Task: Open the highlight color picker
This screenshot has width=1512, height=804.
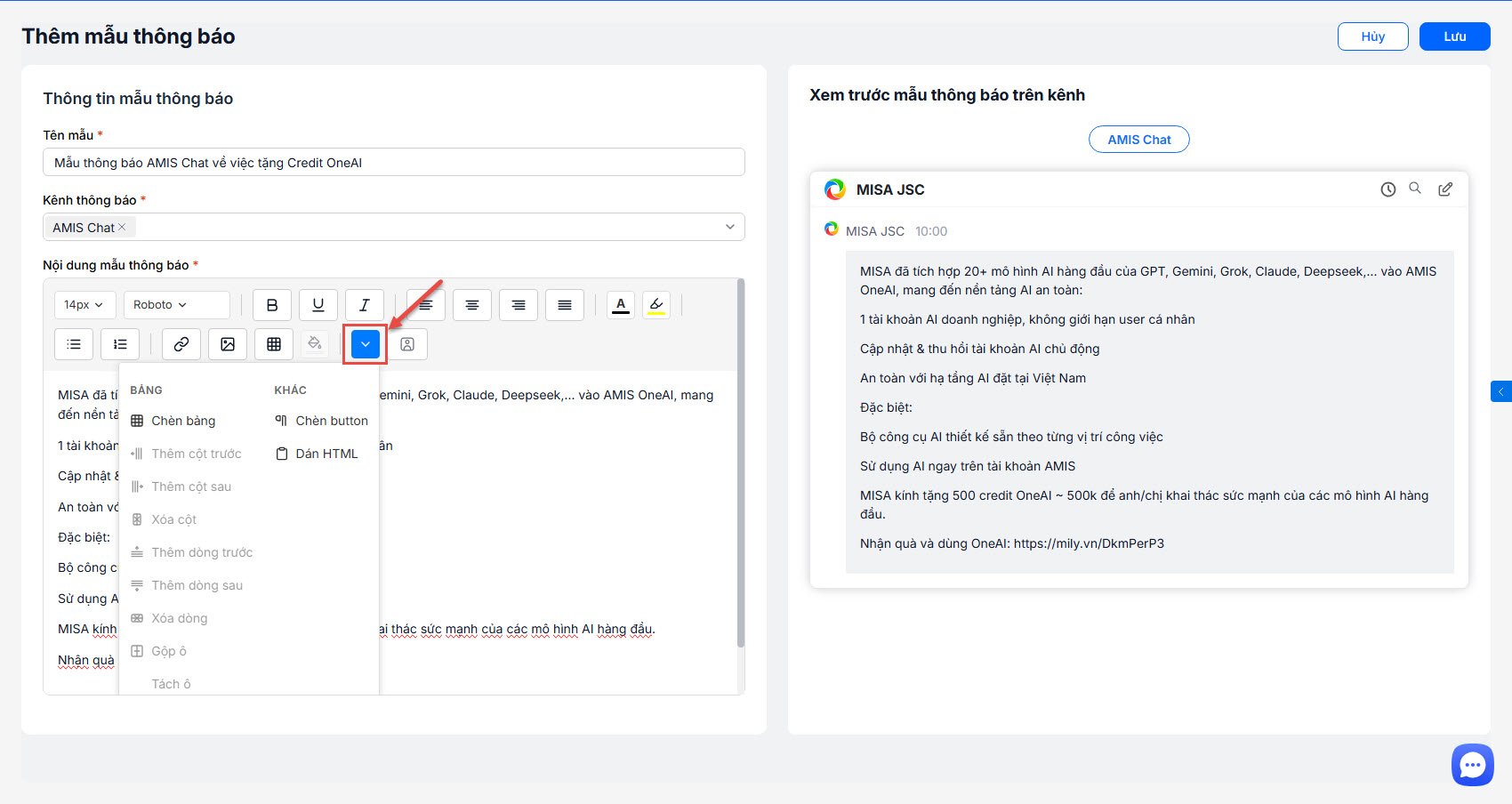Action: (656, 305)
